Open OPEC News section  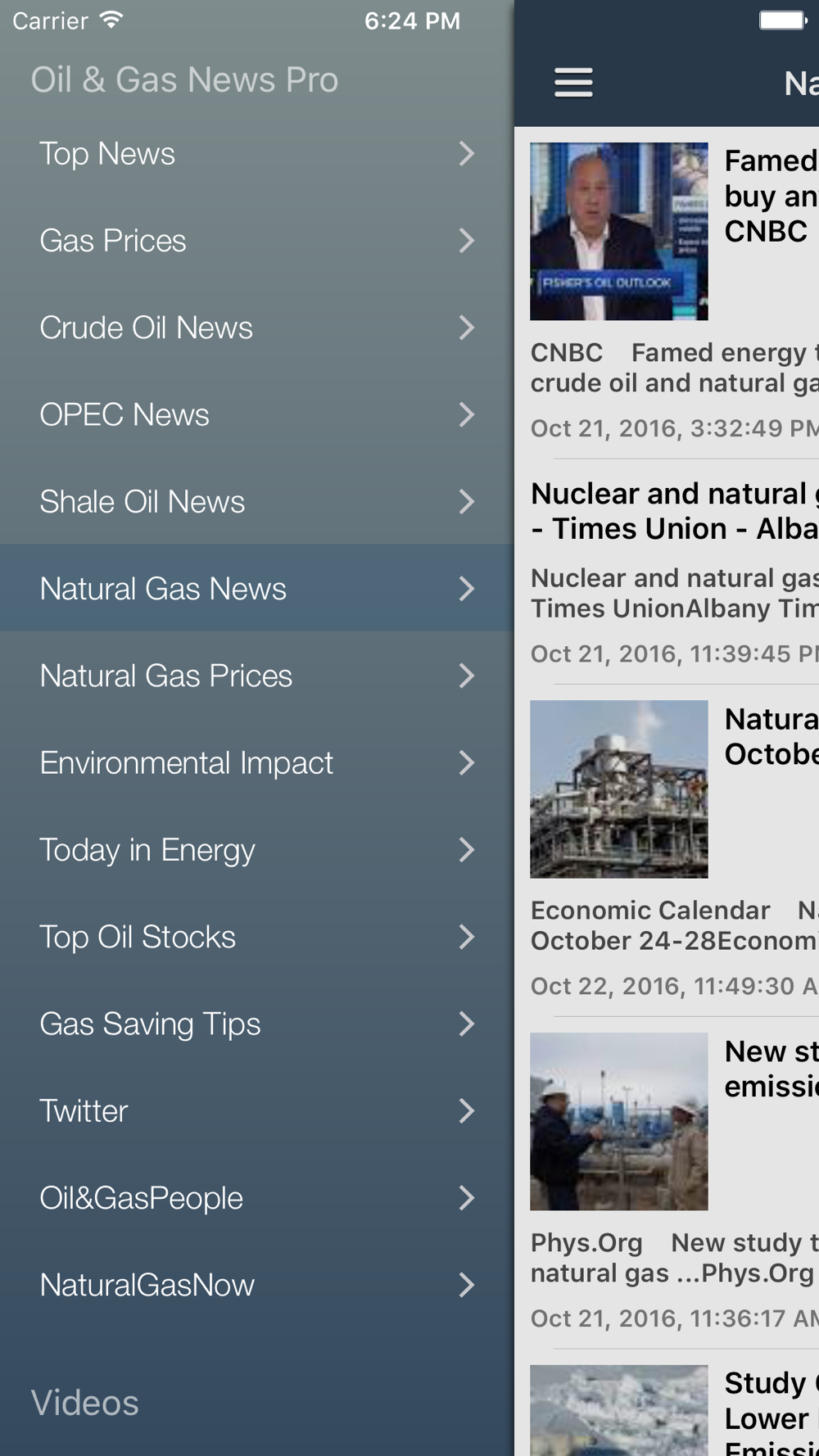coord(257,414)
